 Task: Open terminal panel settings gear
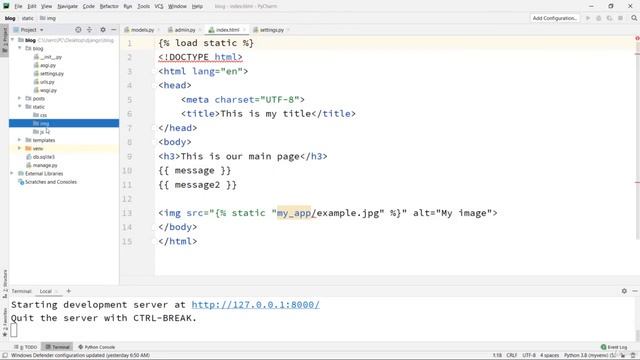pos(624,291)
